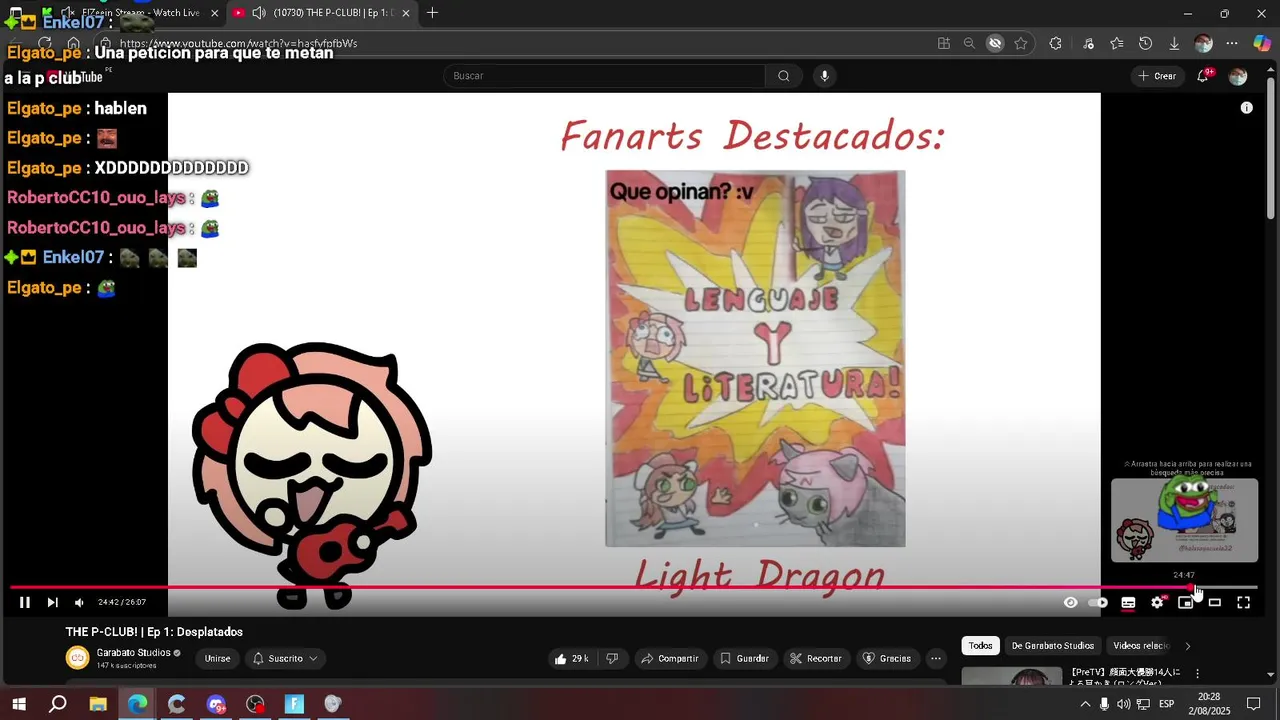The image size is (1280, 720).
Task: Open the media control music icon
Action: (1088, 43)
